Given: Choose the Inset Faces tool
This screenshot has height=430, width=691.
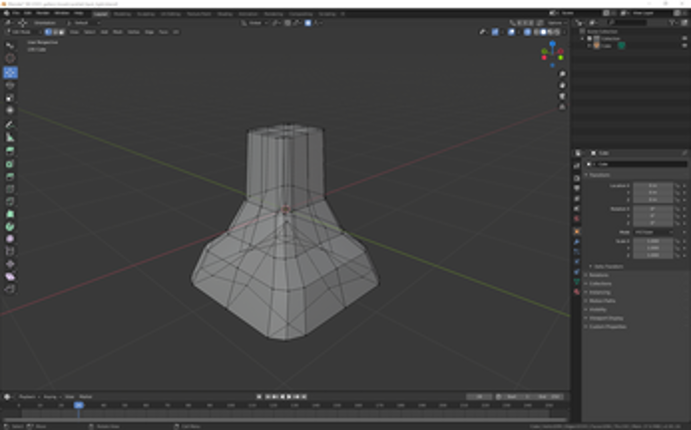Looking at the screenshot, I should click(10, 164).
